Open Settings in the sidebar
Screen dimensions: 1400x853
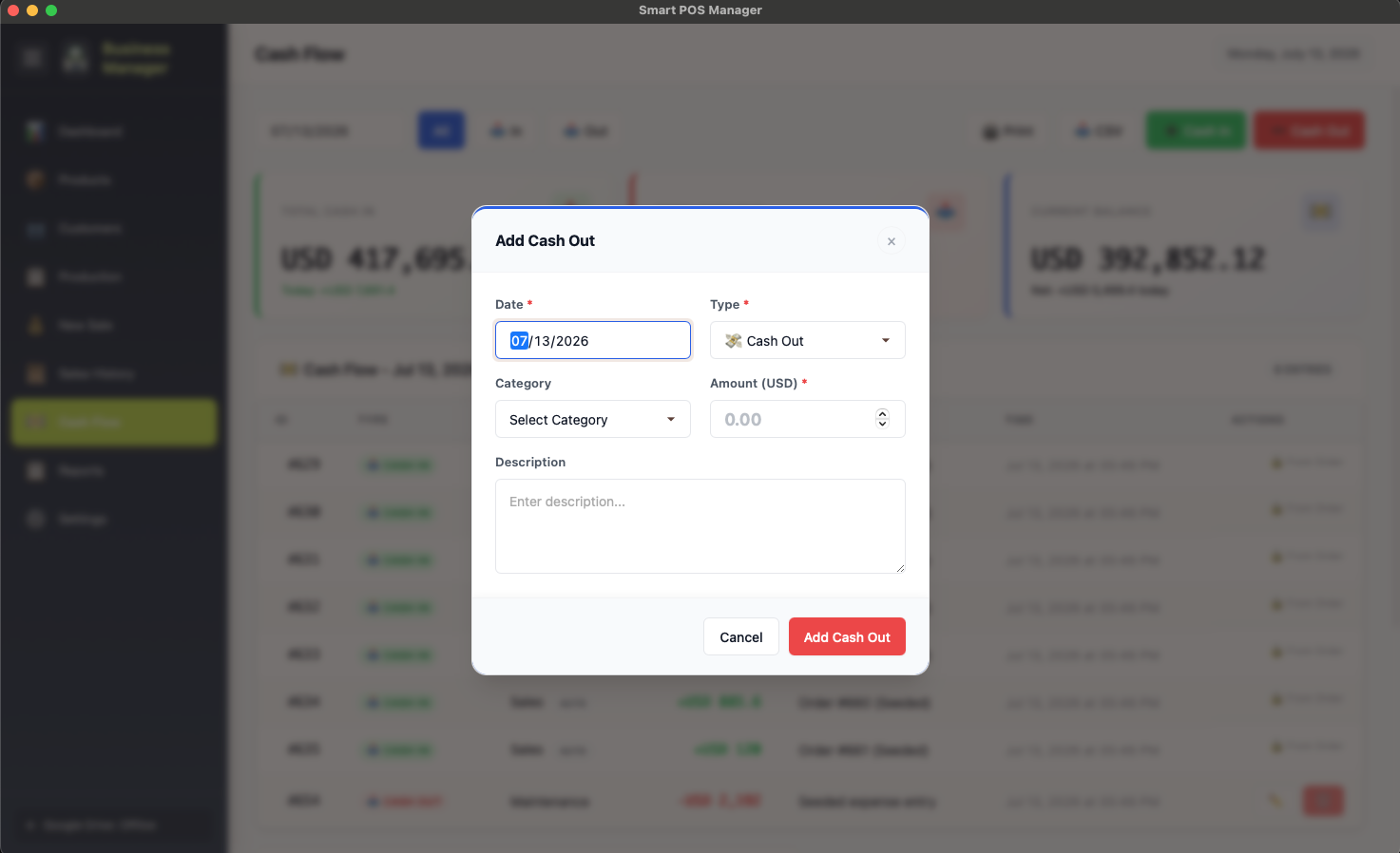pyautogui.click(x=114, y=519)
